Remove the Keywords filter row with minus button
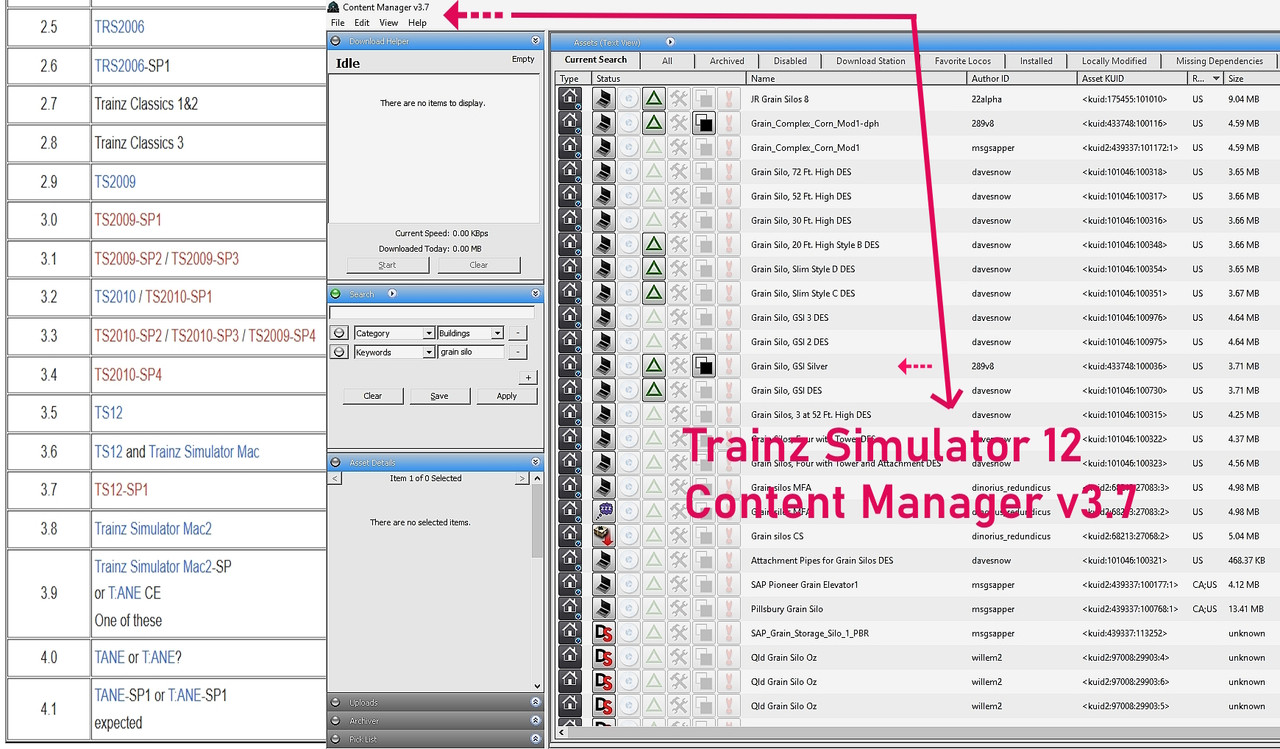1280x749 pixels. click(518, 352)
